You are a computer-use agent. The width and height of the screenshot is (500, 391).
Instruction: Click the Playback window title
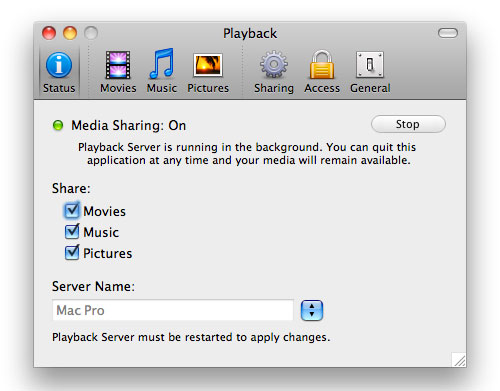point(250,34)
